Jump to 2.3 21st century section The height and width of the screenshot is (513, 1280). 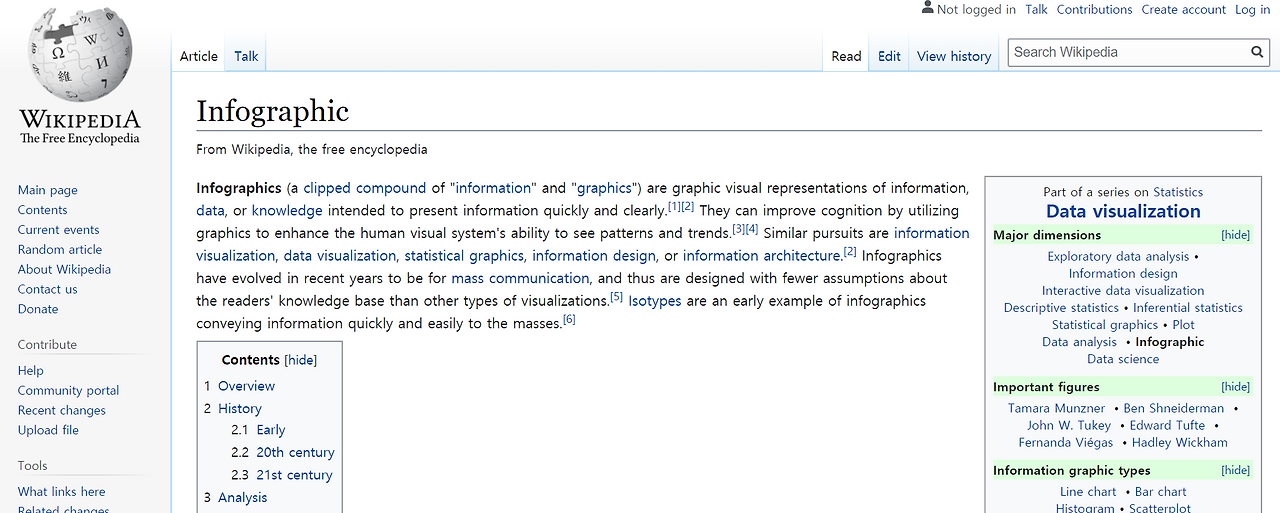click(282, 475)
